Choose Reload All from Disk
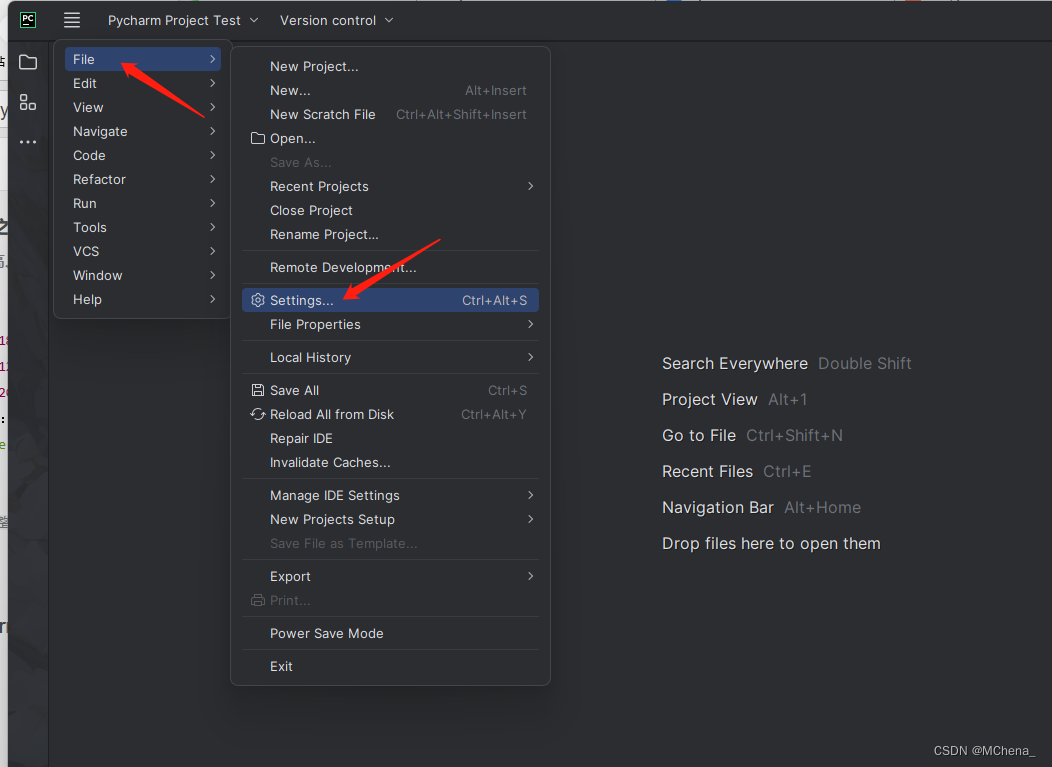The image size is (1052, 767). point(390,414)
